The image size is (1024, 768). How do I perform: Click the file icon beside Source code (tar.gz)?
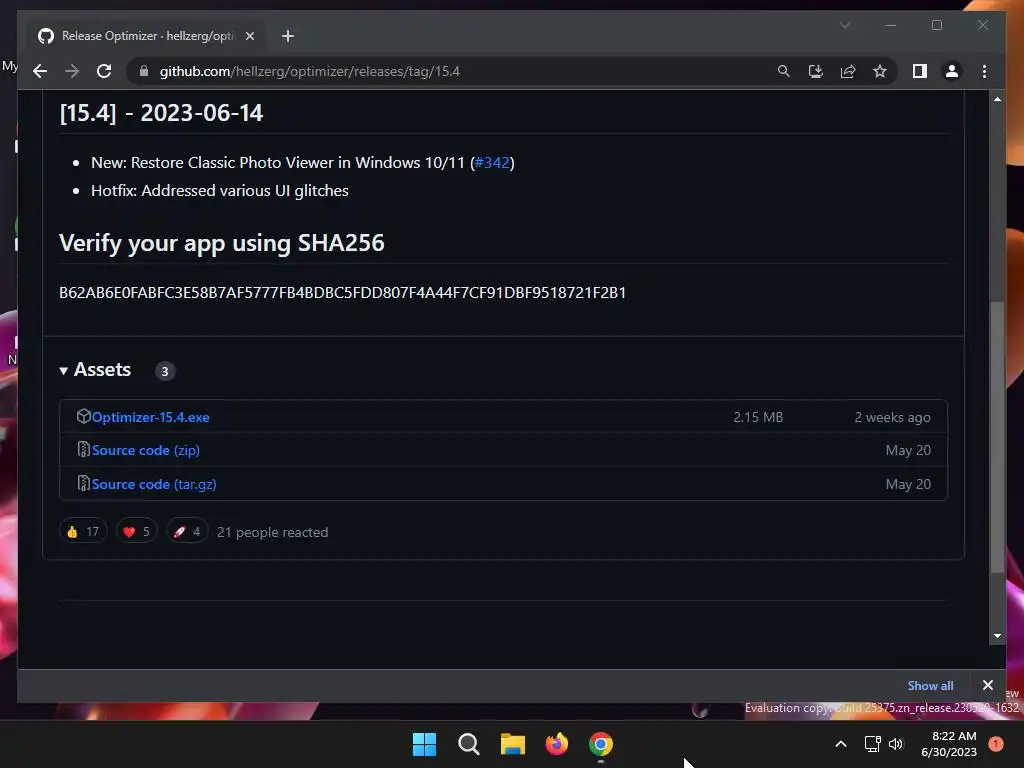click(84, 484)
